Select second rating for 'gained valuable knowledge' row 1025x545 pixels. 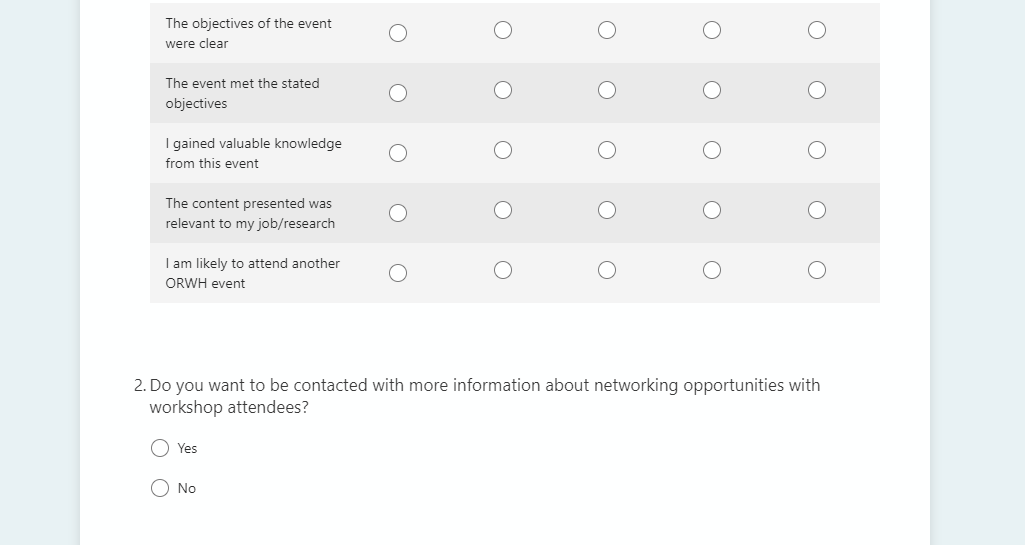(x=503, y=150)
